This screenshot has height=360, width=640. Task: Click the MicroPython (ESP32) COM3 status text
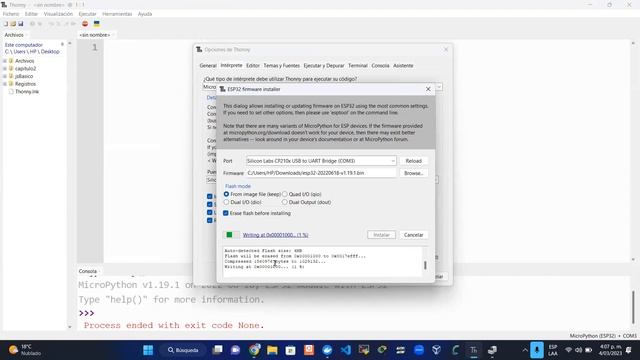[603, 336]
